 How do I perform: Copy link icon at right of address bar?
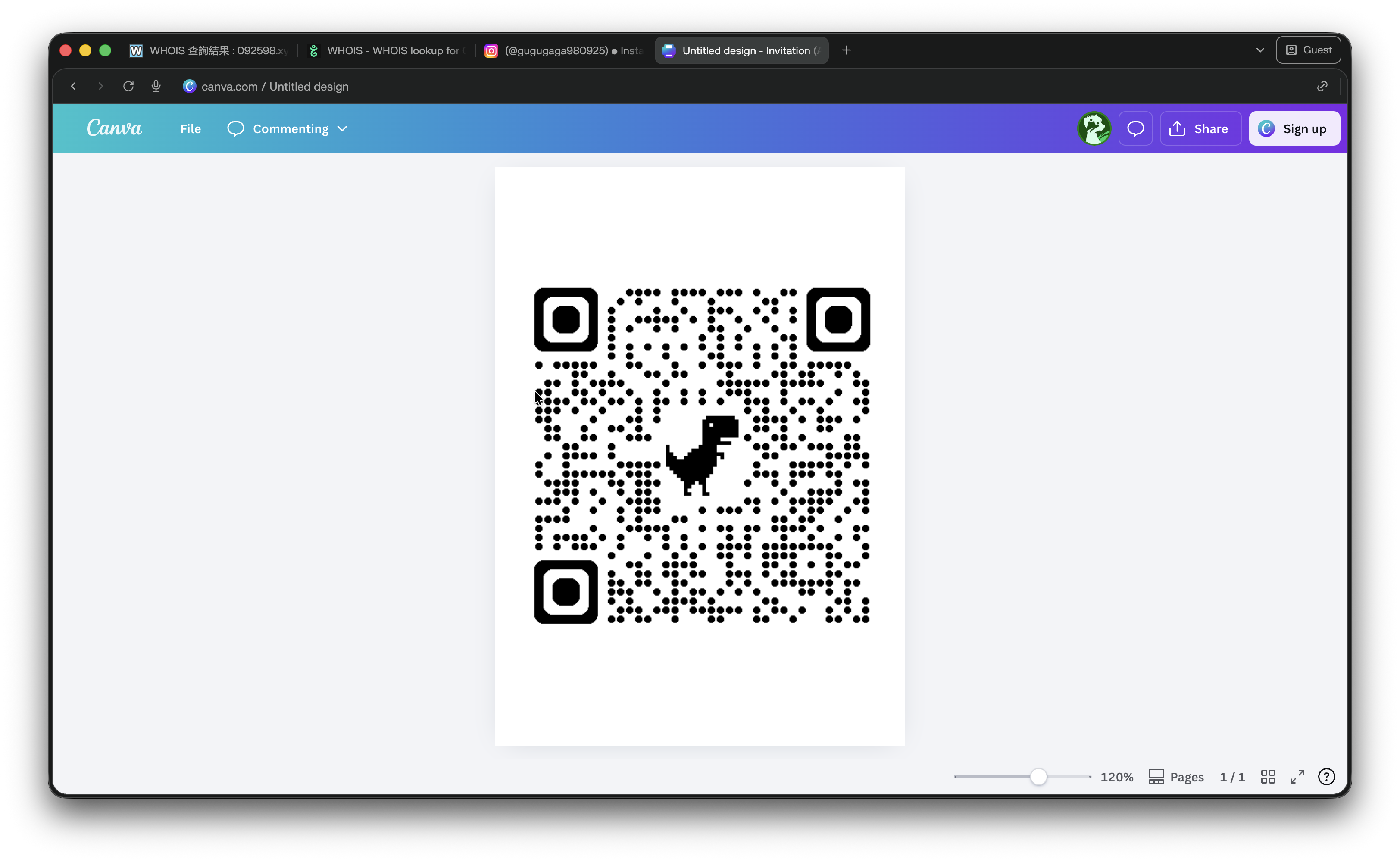pyautogui.click(x=1322, y=86)
